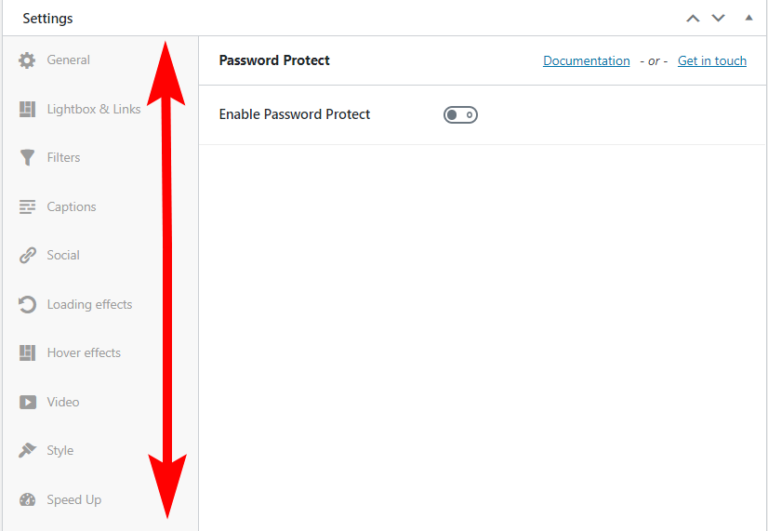Move Settings panel down with chevron
Screen dimensions: 768x531
[718, 19]
